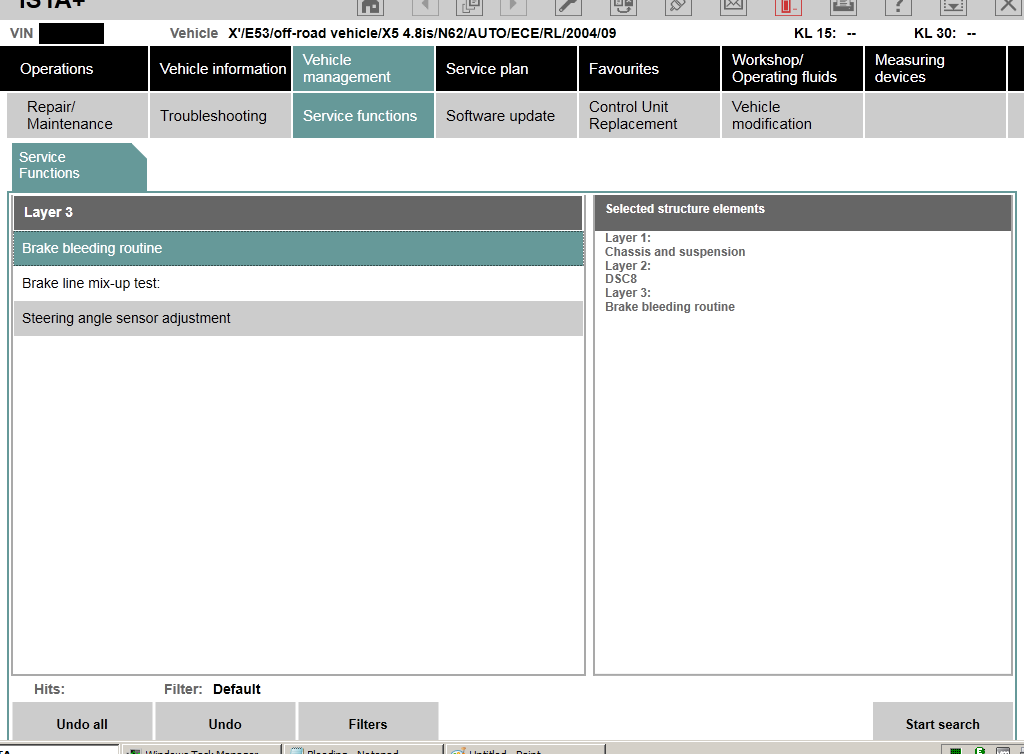
Task: Switch to Vehicle information tab
Action: tap(222, 69)
